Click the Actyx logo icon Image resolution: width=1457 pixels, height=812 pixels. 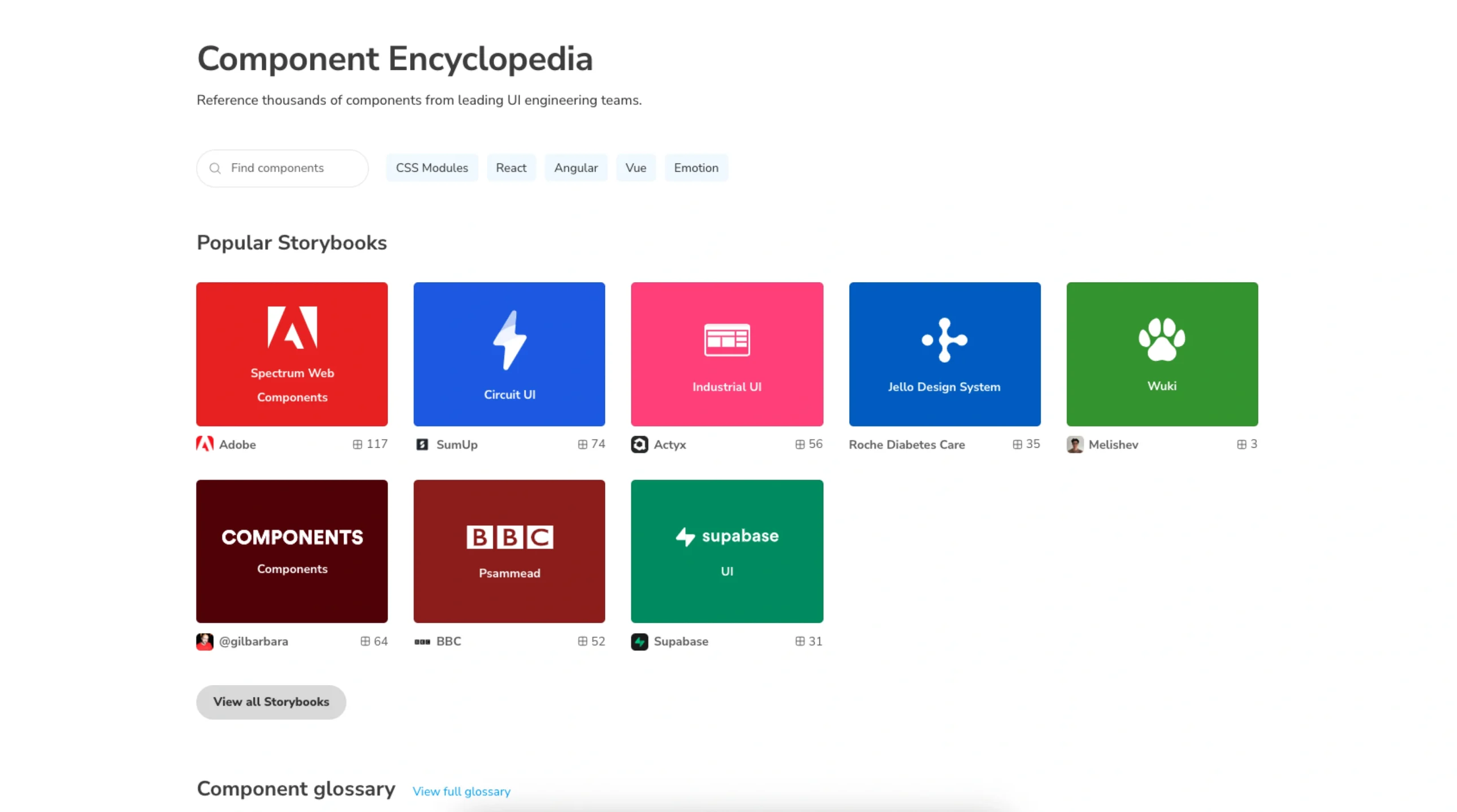pyautogui.click(x=639, y=444)
